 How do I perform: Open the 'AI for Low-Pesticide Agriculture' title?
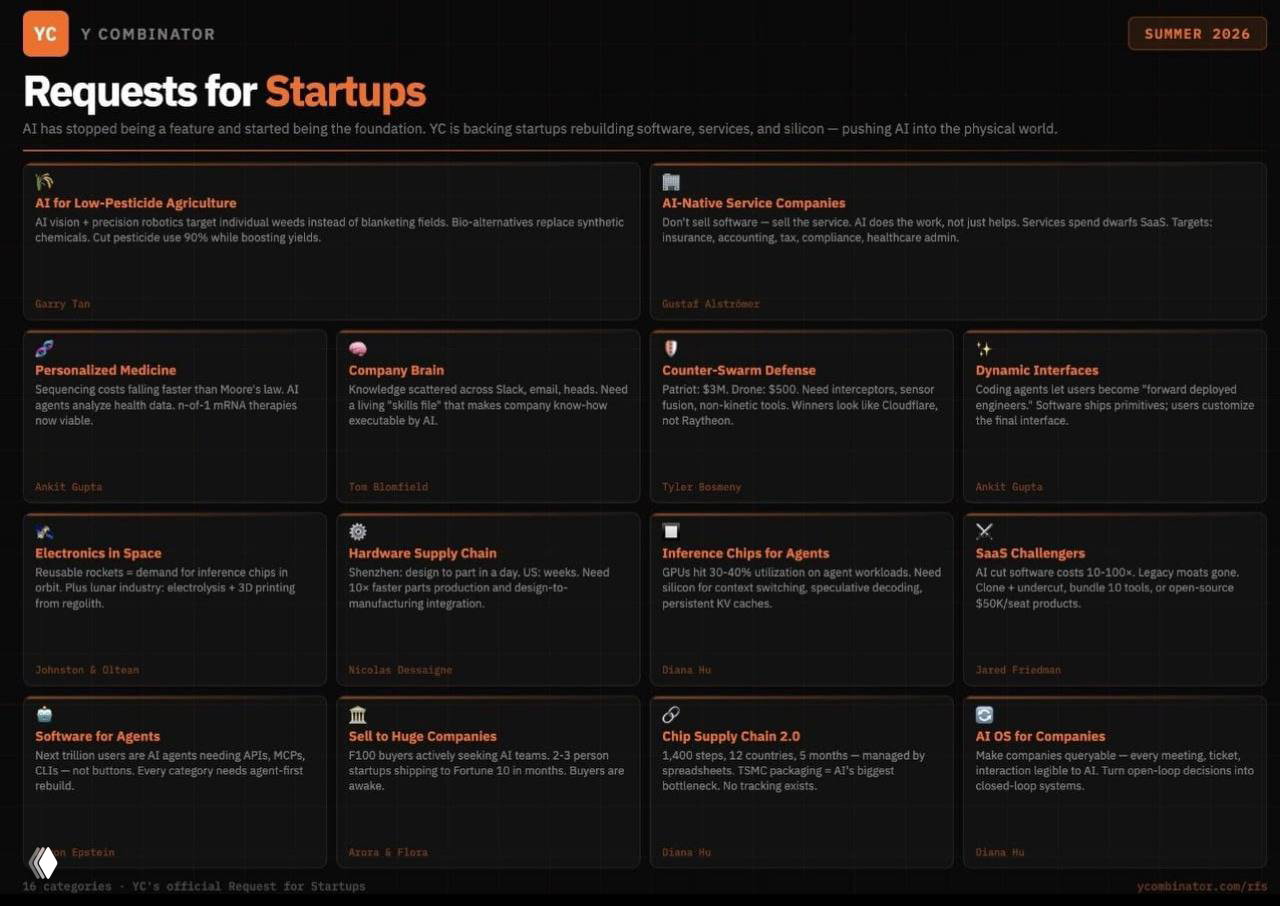136,203
